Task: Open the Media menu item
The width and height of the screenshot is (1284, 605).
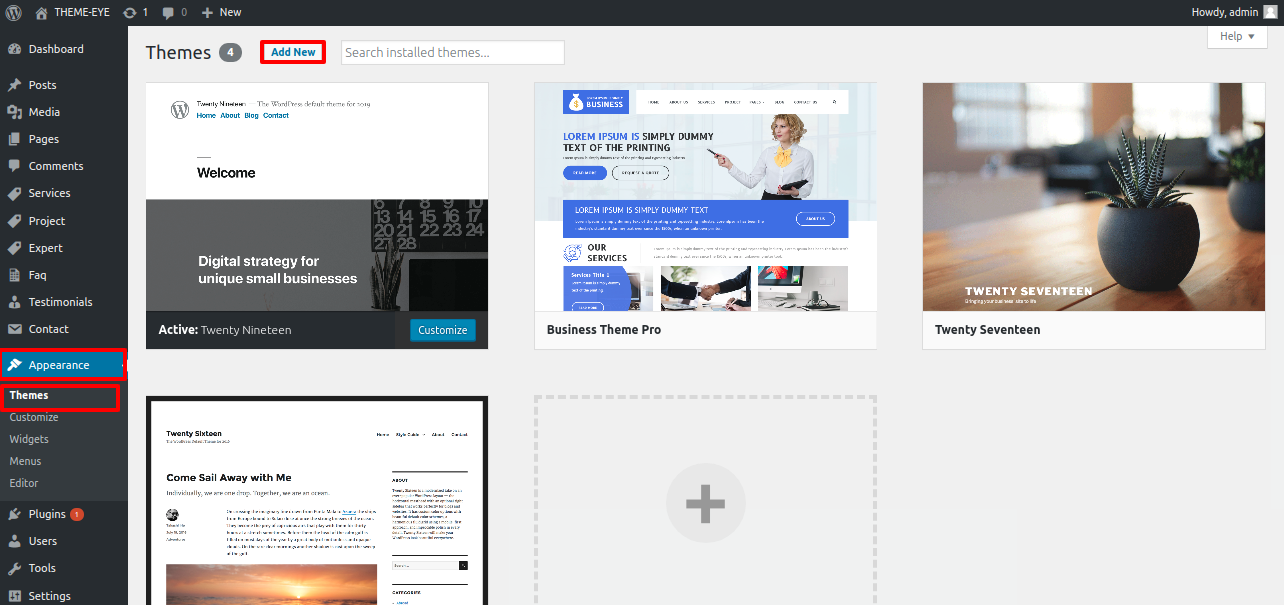Action: (64, 112)
